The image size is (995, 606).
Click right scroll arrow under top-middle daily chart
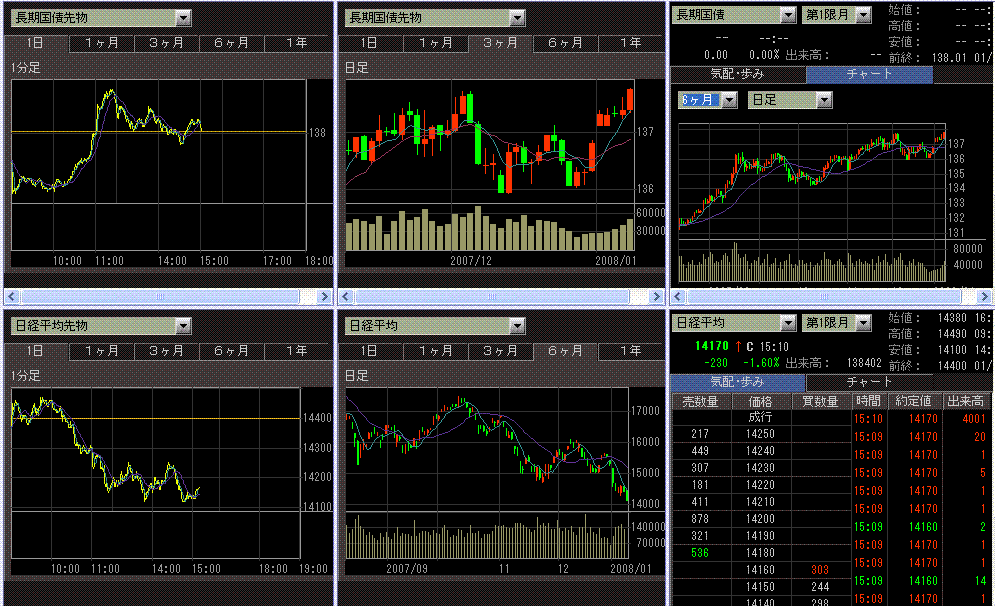tap(657, 297)
